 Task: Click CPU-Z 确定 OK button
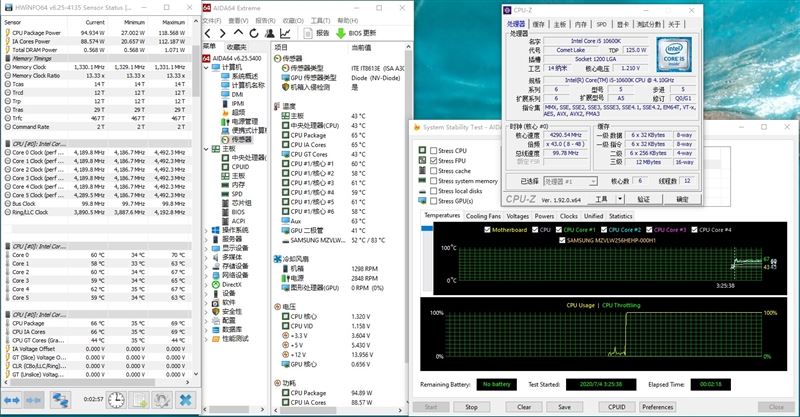682,199
